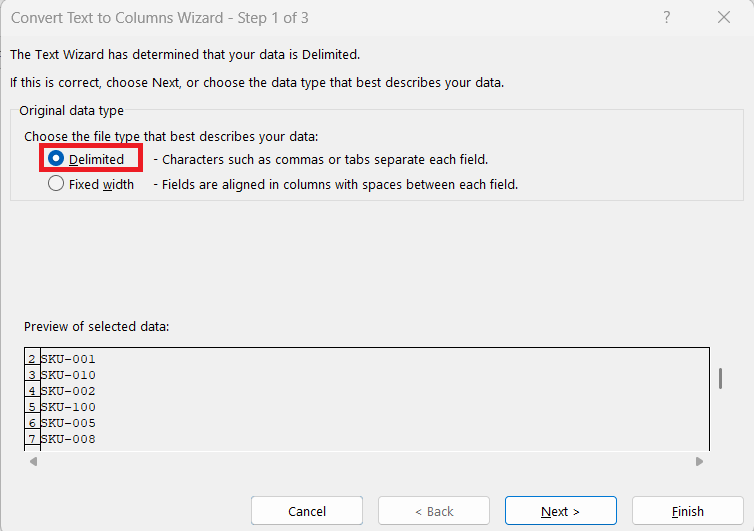
Task: Select the Delimited radio button
Action: click(x=57, y=159)
